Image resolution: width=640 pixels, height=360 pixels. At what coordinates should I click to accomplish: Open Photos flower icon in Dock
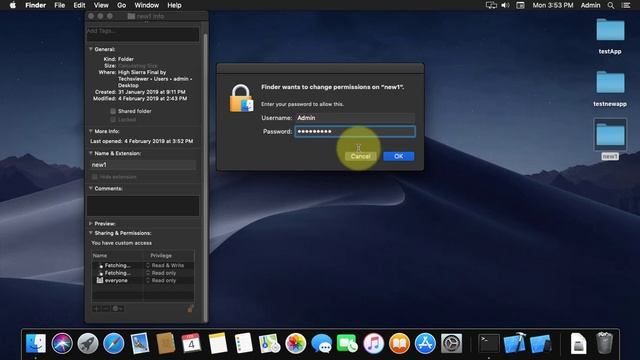[296, 343]
